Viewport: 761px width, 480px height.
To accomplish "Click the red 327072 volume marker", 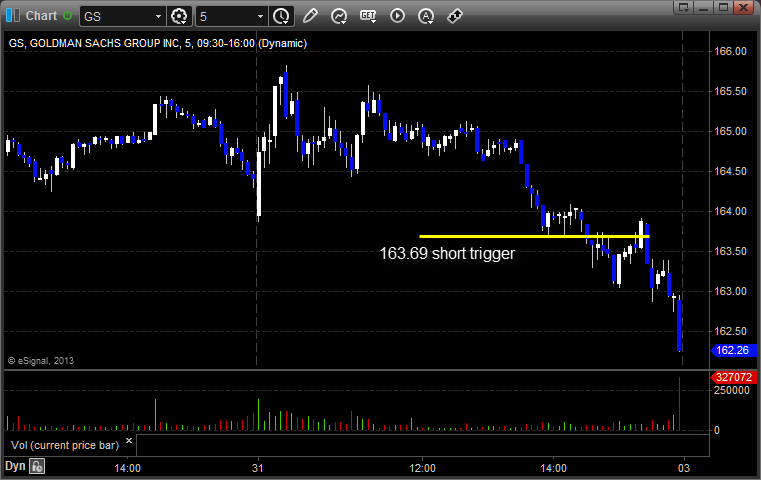I will click(733, 377).
